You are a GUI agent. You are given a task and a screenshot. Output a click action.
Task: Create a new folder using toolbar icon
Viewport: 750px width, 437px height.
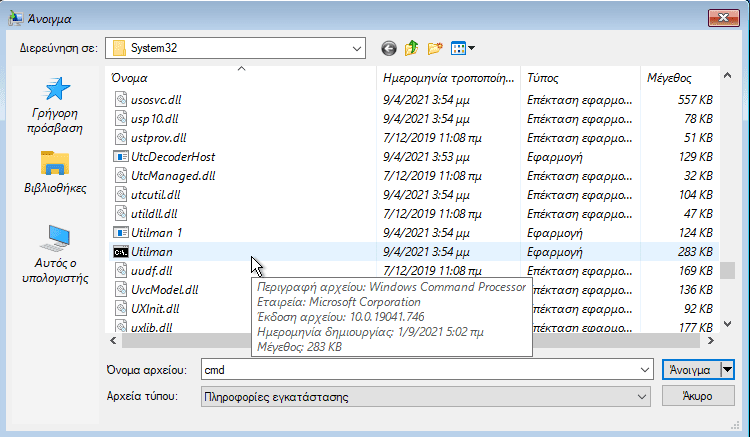tap(435, 48)
